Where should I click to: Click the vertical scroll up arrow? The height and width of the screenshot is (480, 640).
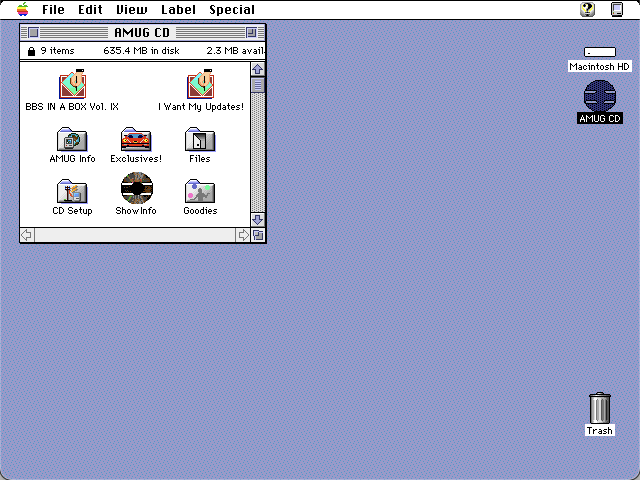(258, 69)
